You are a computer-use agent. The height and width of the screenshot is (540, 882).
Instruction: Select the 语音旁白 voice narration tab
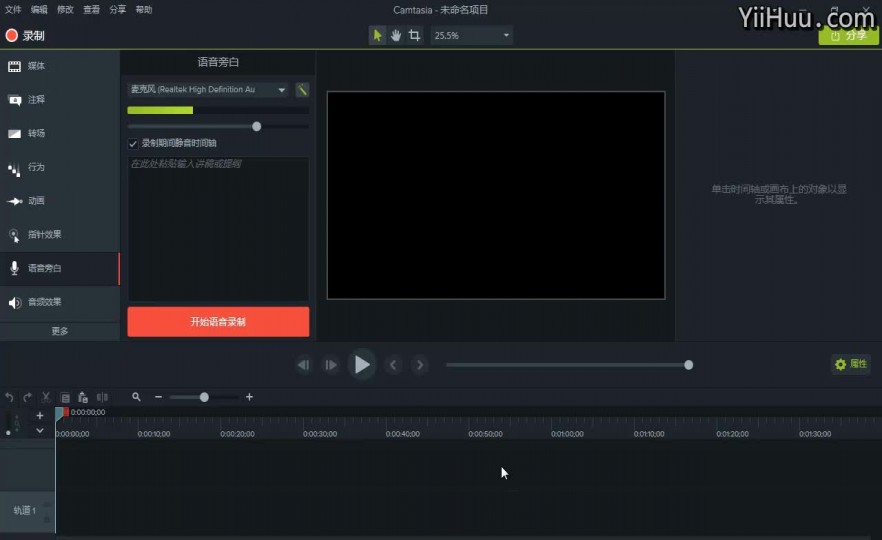point(60,268)
